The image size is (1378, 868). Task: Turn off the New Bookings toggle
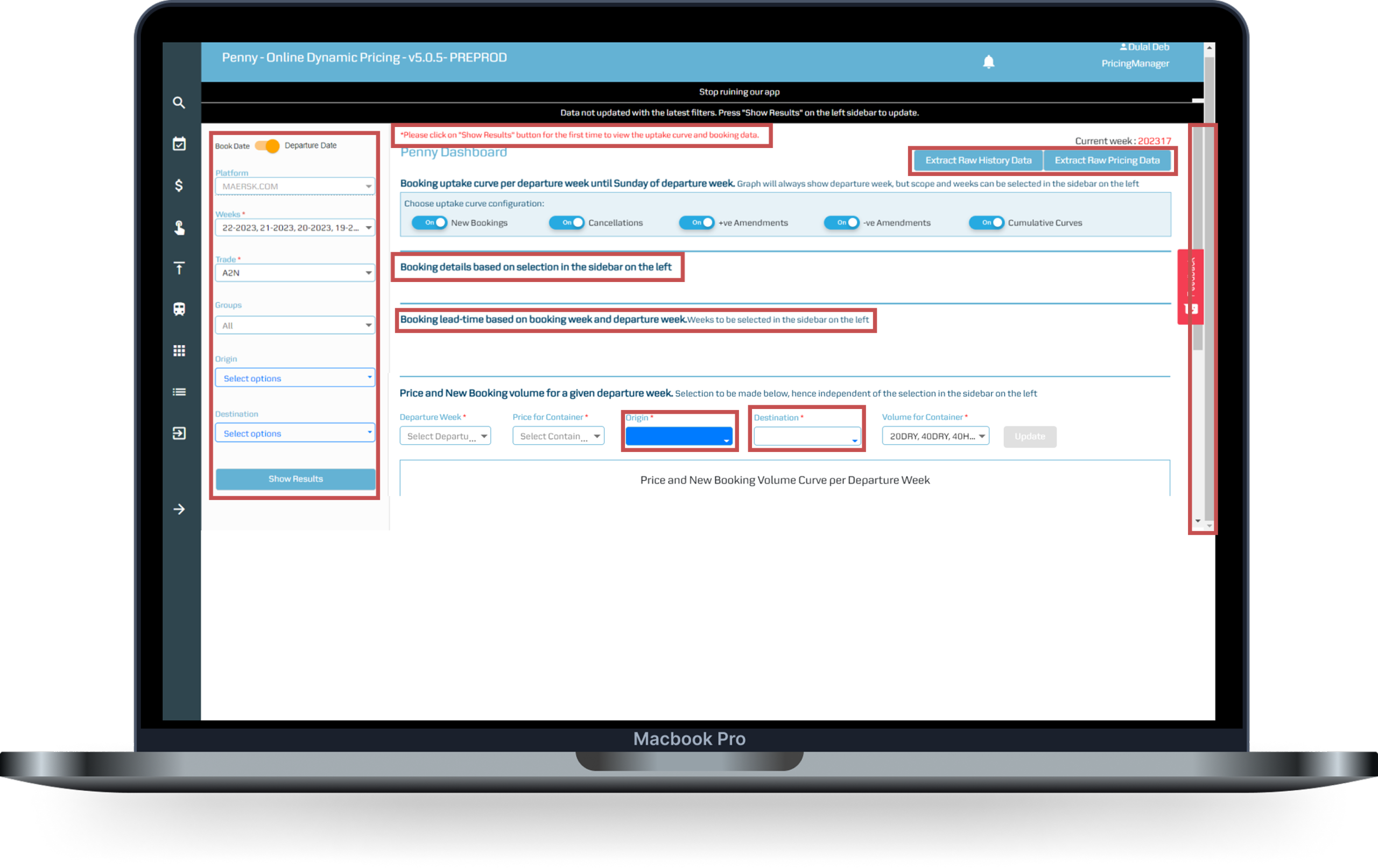[x=429, y=223]
